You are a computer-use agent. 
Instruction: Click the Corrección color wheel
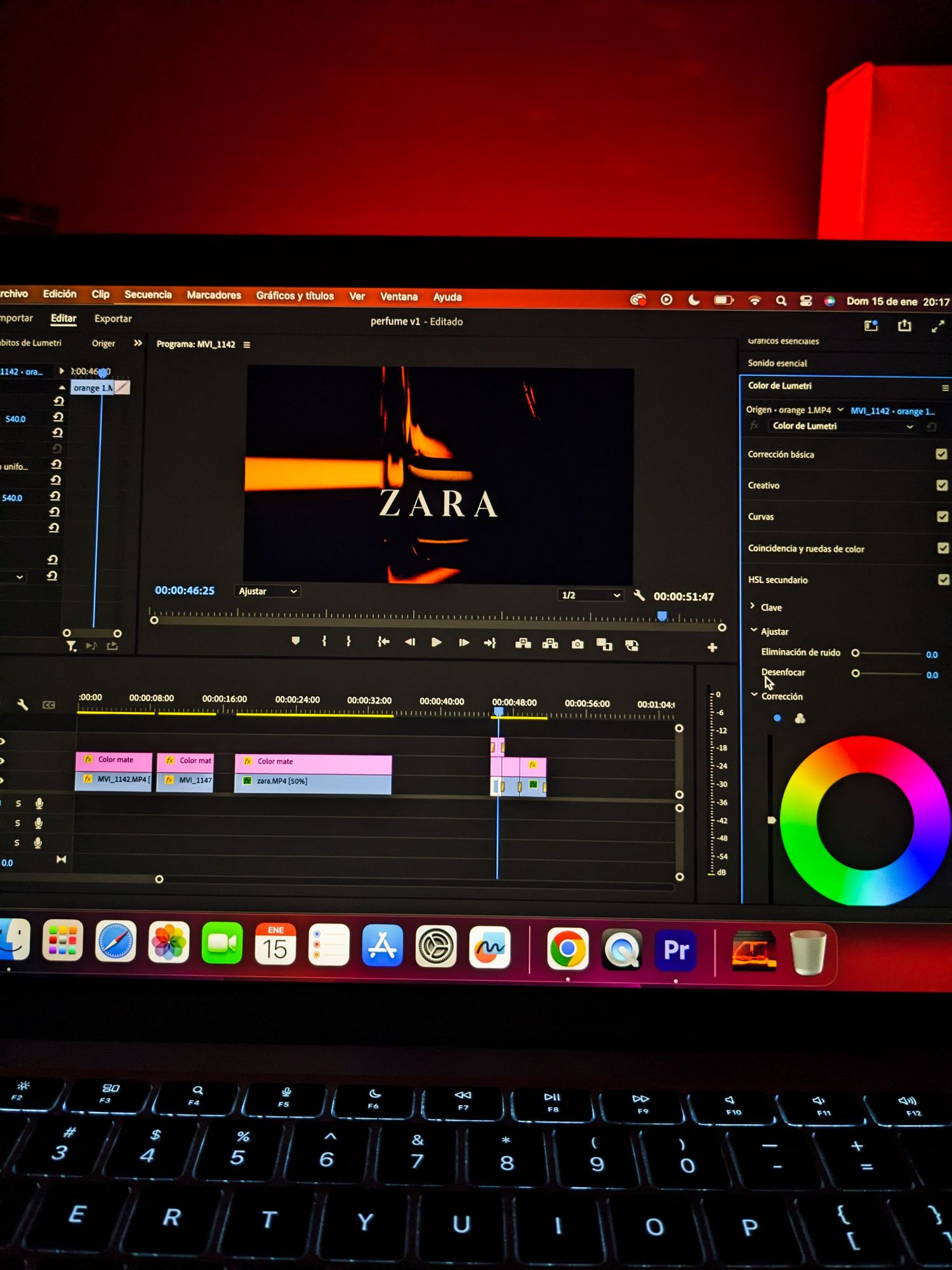point(864,820)
